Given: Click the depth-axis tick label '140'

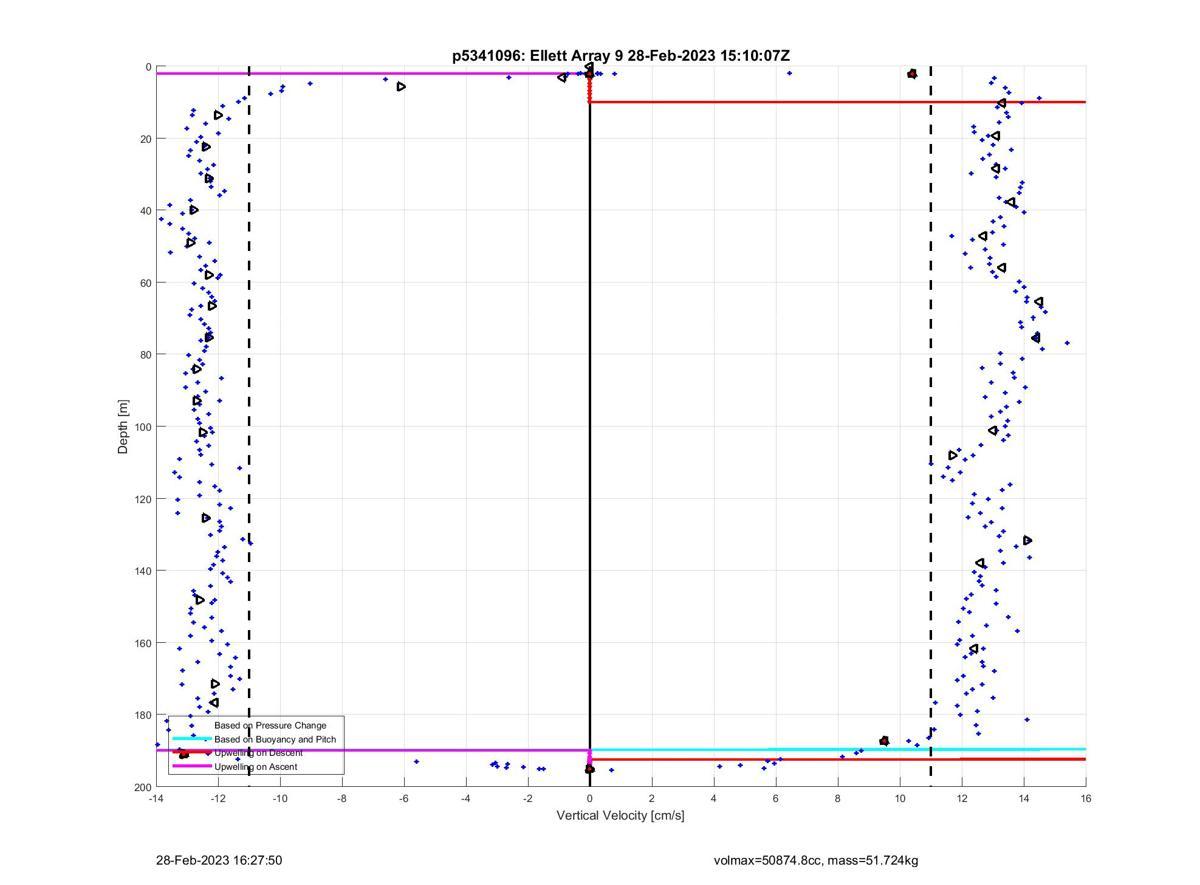Looking at the screenshot, I should pyautogui.click(x=143, y=571).
